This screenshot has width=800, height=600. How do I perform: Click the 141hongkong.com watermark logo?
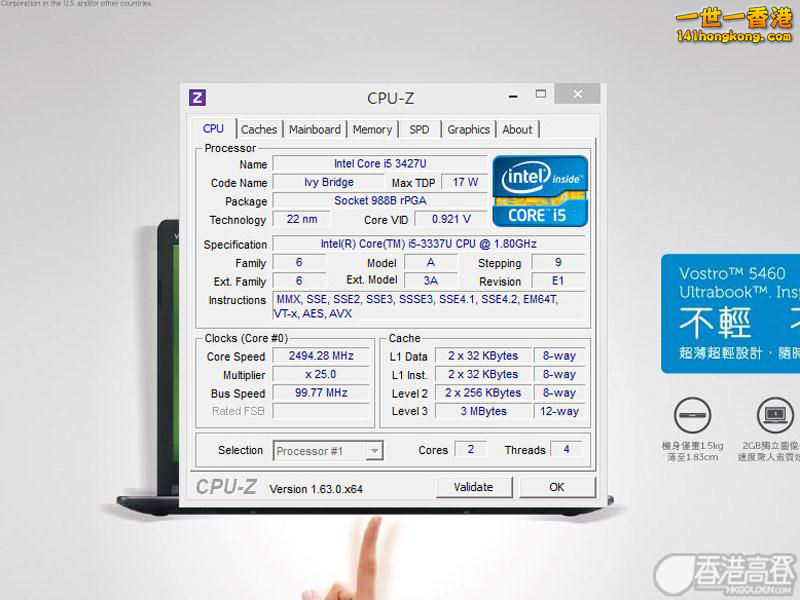point(733,25)
